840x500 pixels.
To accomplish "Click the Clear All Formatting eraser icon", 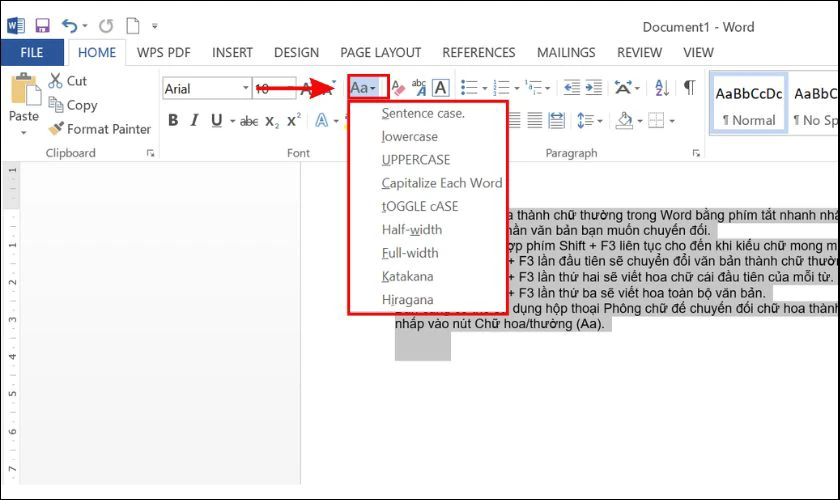I will 398,89.
